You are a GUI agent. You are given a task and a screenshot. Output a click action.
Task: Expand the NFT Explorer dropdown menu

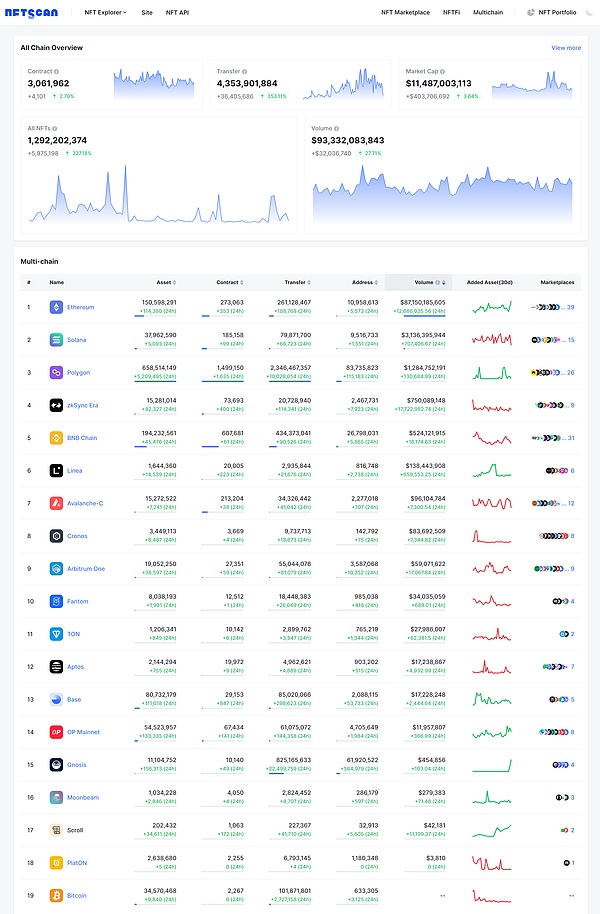tap(106, 12)
